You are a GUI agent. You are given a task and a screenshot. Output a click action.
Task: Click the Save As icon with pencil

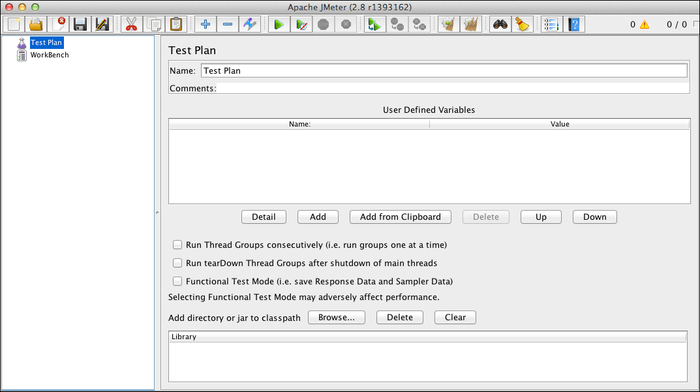102,25
